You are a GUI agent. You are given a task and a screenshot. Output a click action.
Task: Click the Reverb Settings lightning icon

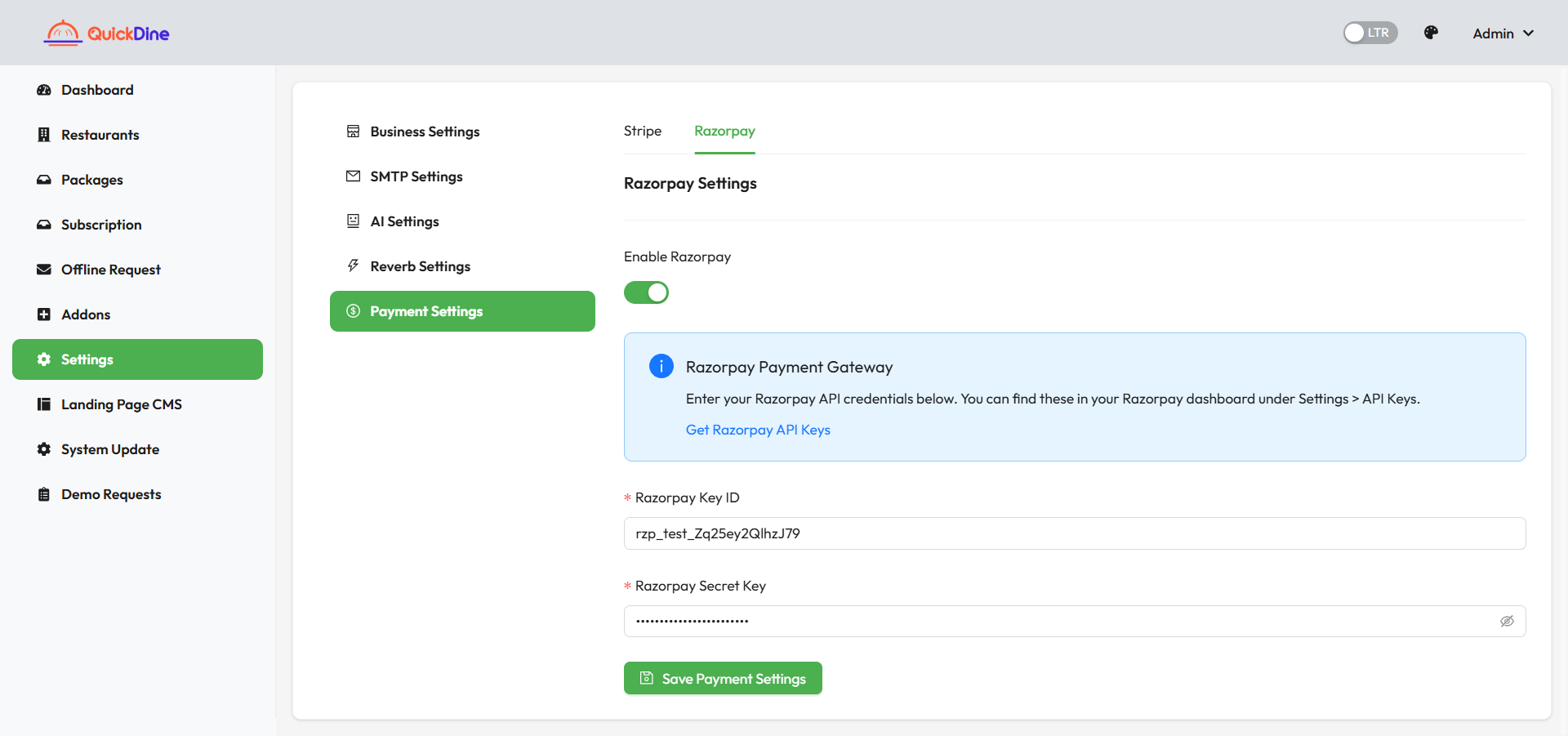(353, 266)
